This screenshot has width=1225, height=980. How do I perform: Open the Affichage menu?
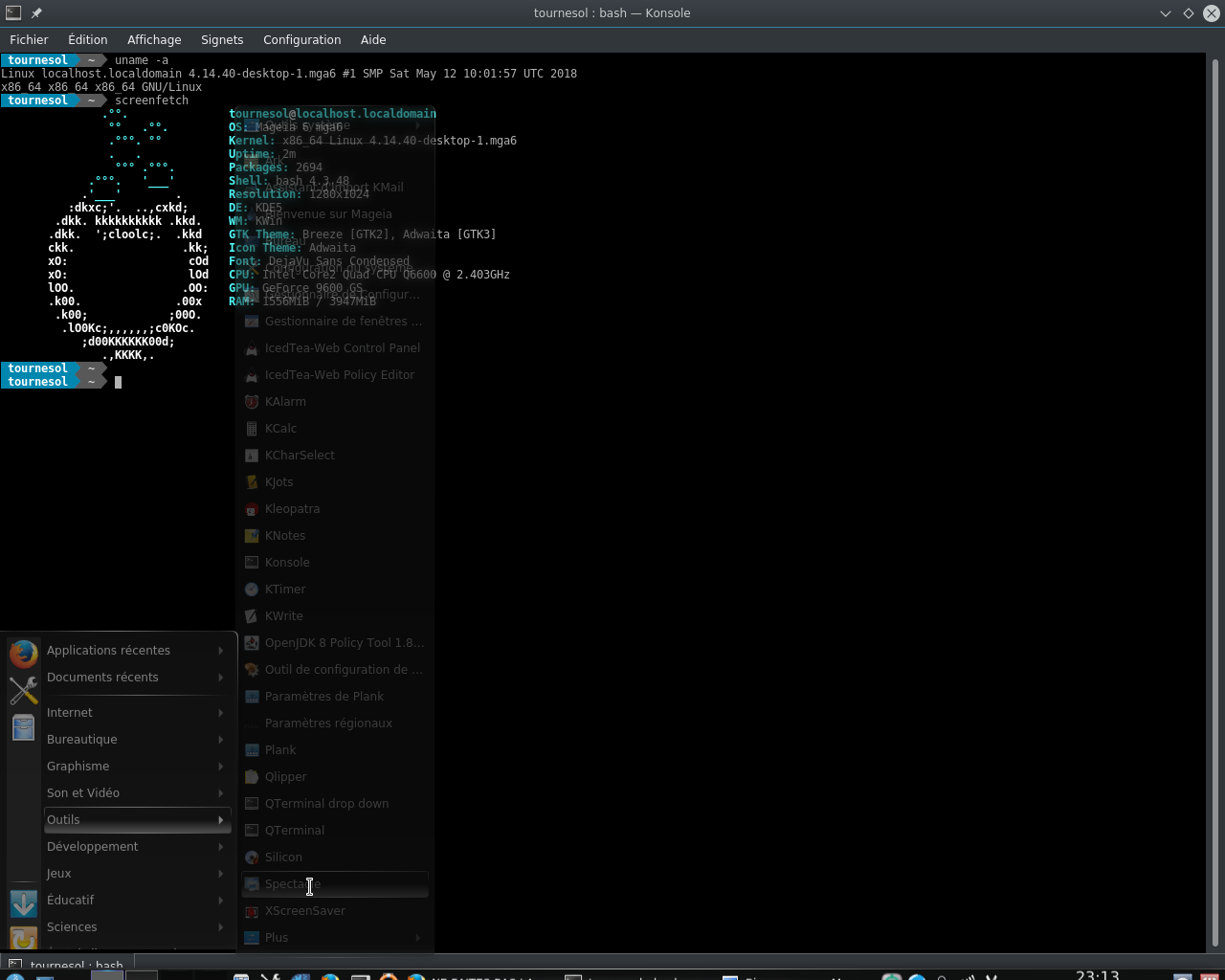(x=154, y=40)
